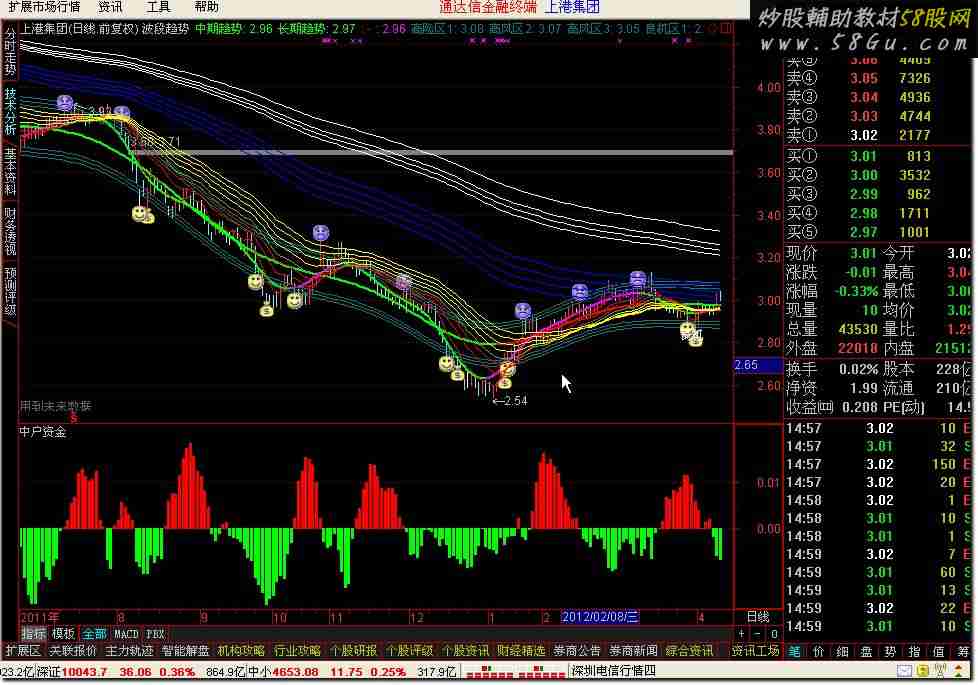Select the 细 detail tab
The height and width of the screenshot is (685, 978).
tap(842, 651)
